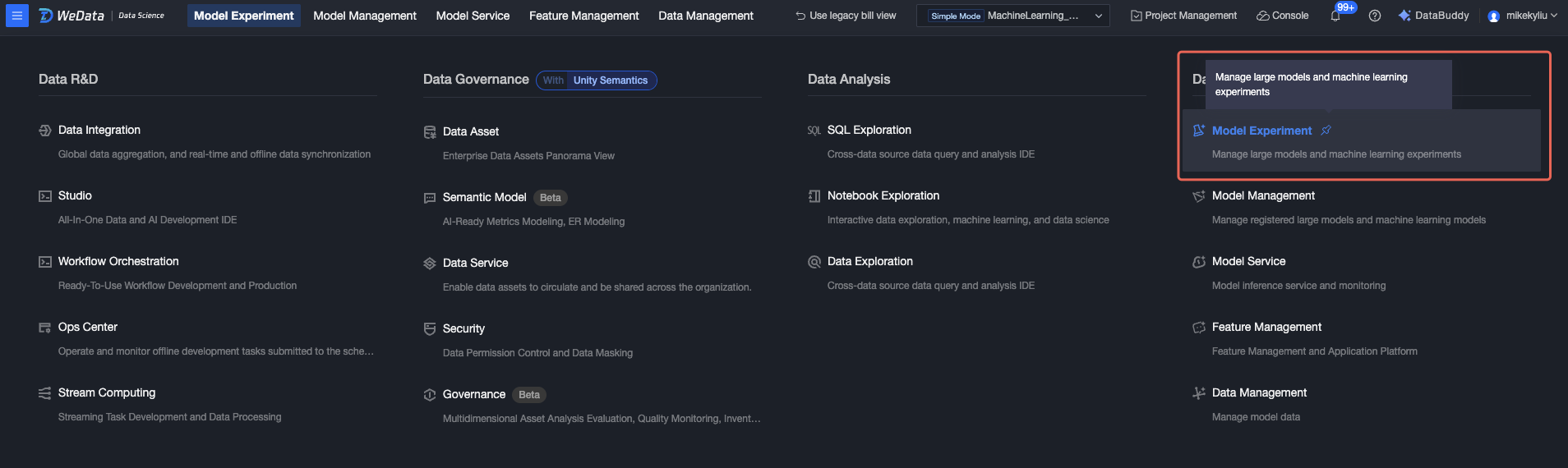This screenshot has height=468, width=1568.
Task: Switch to the Feature Management tab
Action: point(583,16)
